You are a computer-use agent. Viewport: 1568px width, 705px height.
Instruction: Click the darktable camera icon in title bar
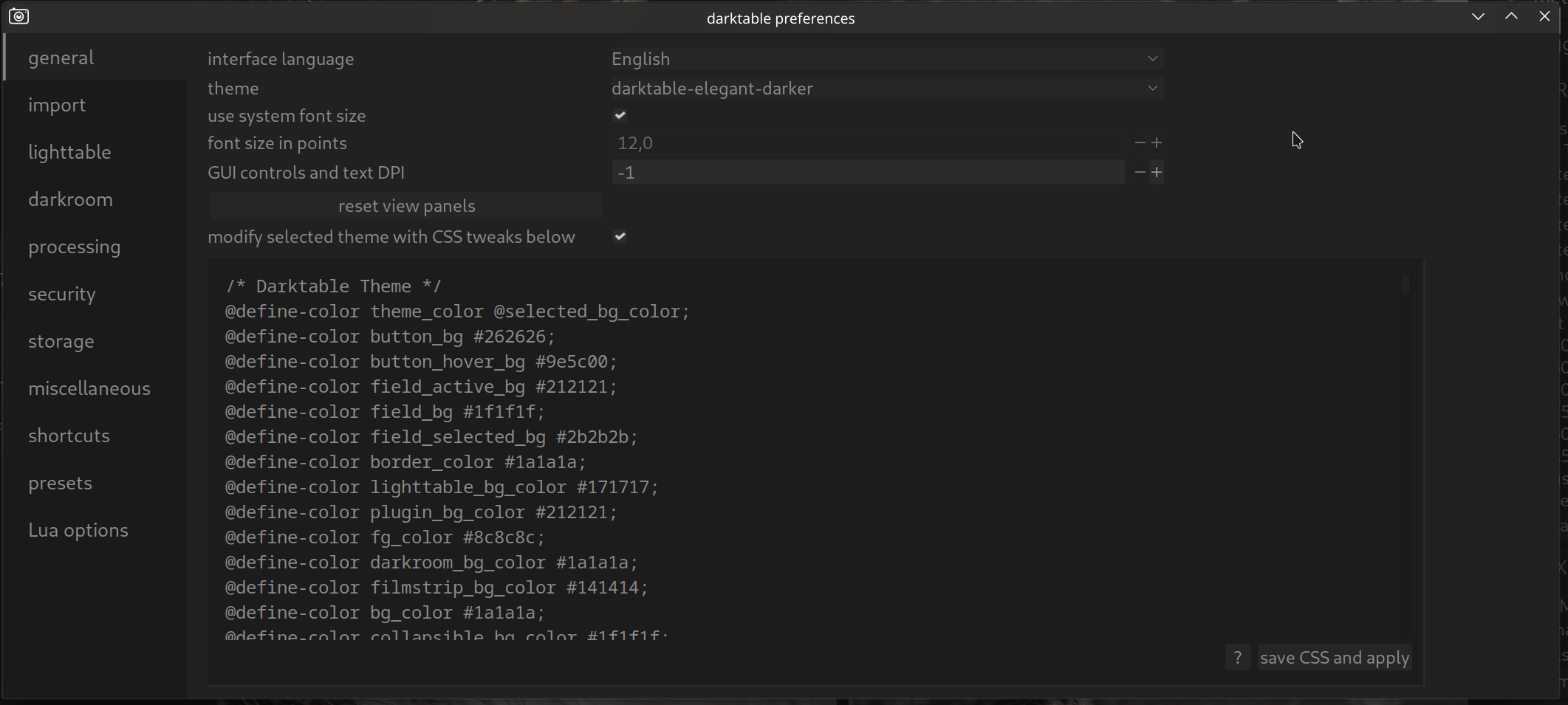pos(19,16)
